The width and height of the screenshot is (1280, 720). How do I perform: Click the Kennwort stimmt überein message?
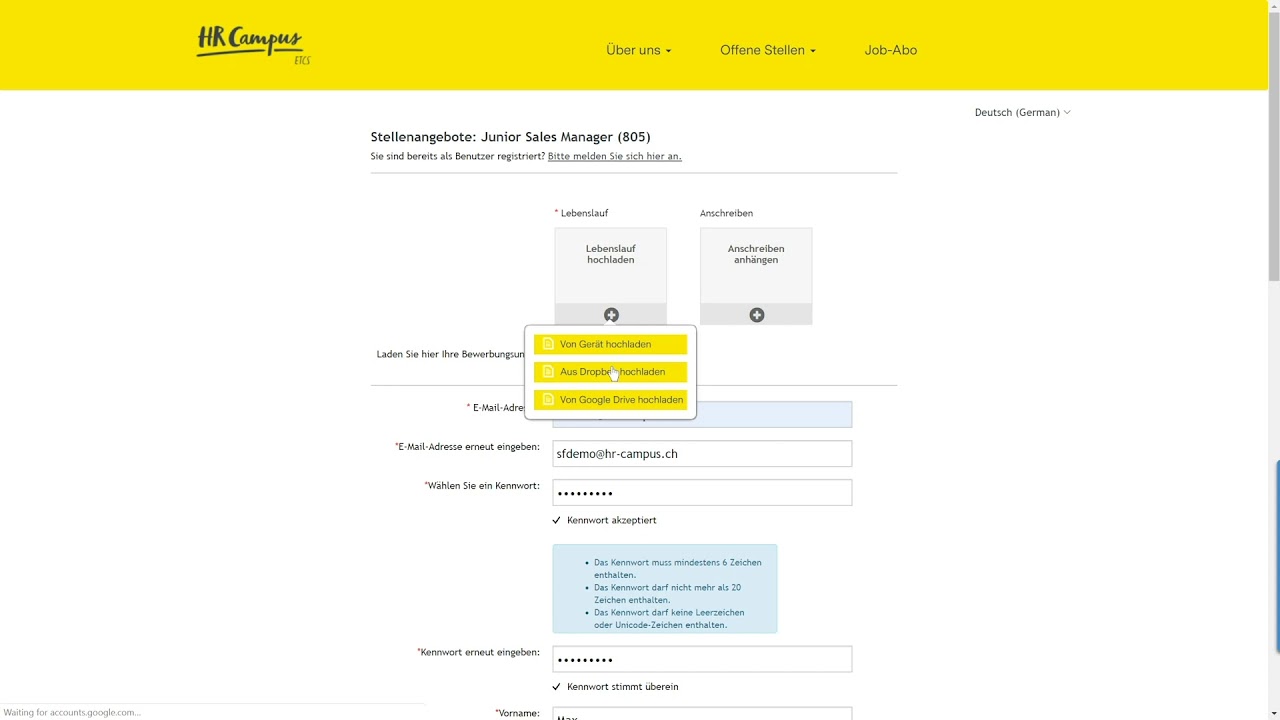pyautogui.click(x=622, y=687)
